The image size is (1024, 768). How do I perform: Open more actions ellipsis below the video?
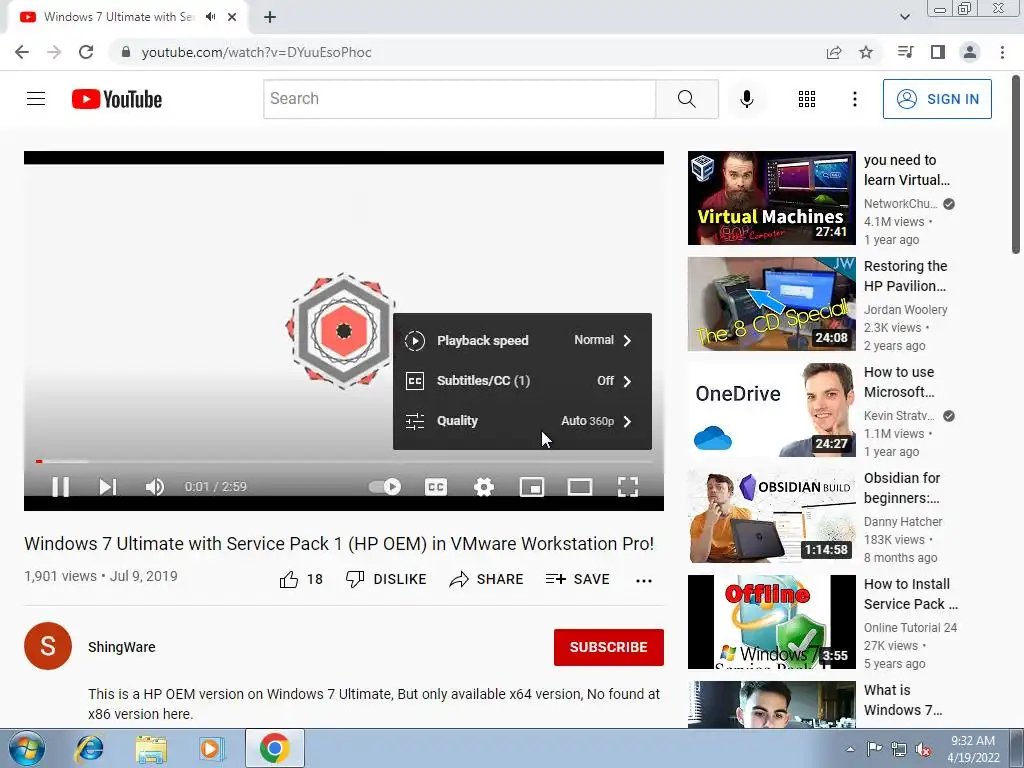click(643, 580)
